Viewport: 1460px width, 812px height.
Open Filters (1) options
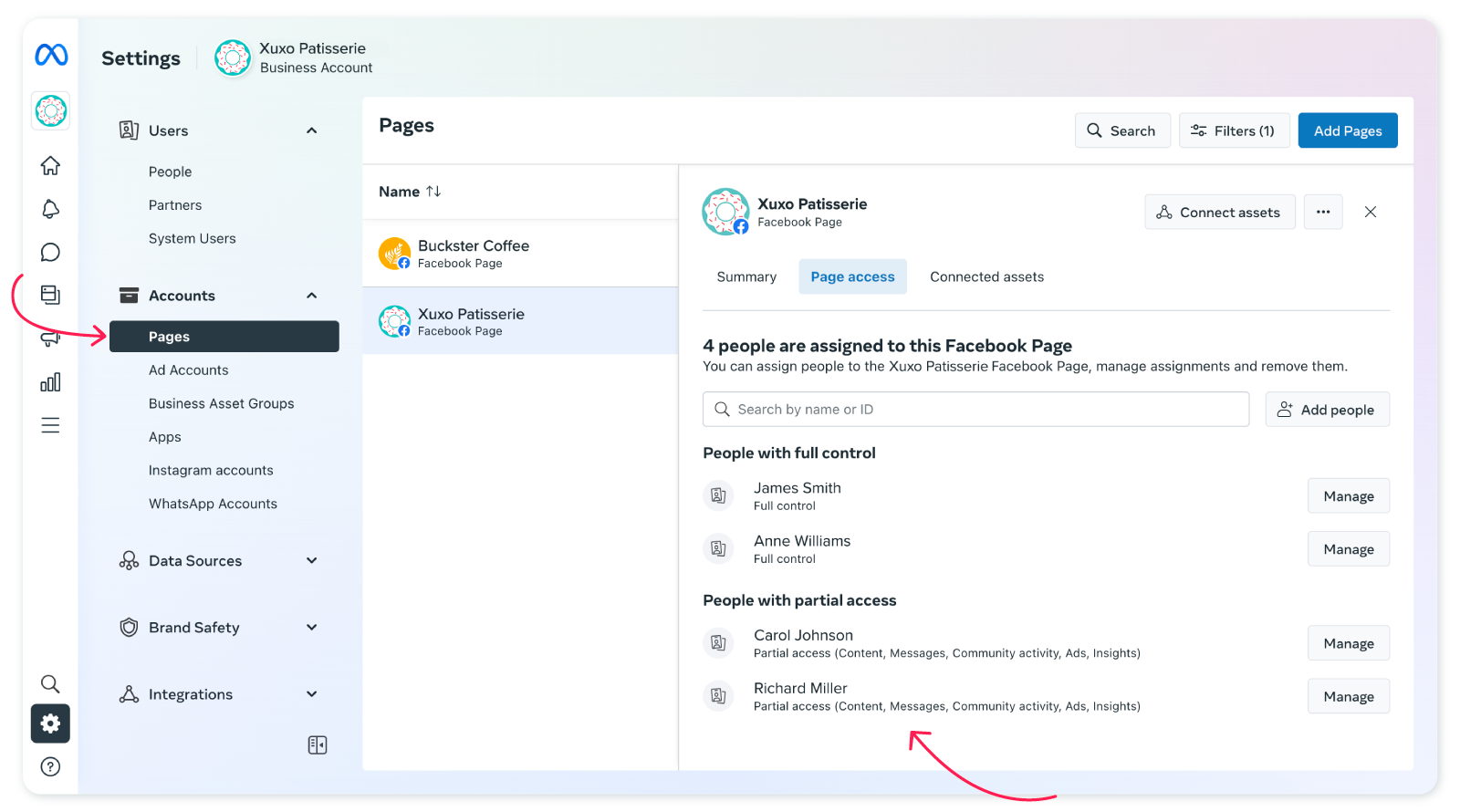click(1234, 130)
